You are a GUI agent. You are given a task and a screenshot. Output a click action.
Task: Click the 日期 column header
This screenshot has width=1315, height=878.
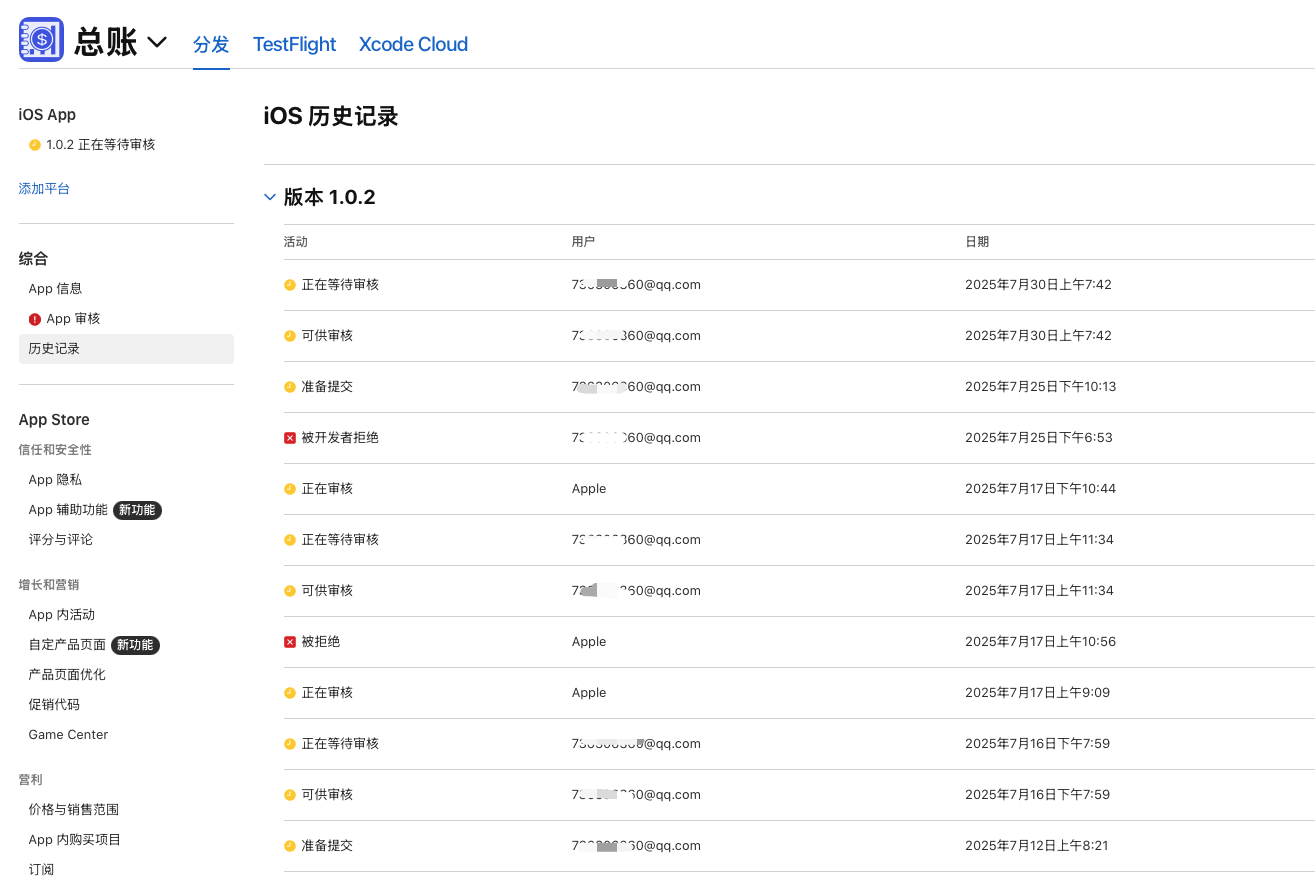tap(977, 242)
